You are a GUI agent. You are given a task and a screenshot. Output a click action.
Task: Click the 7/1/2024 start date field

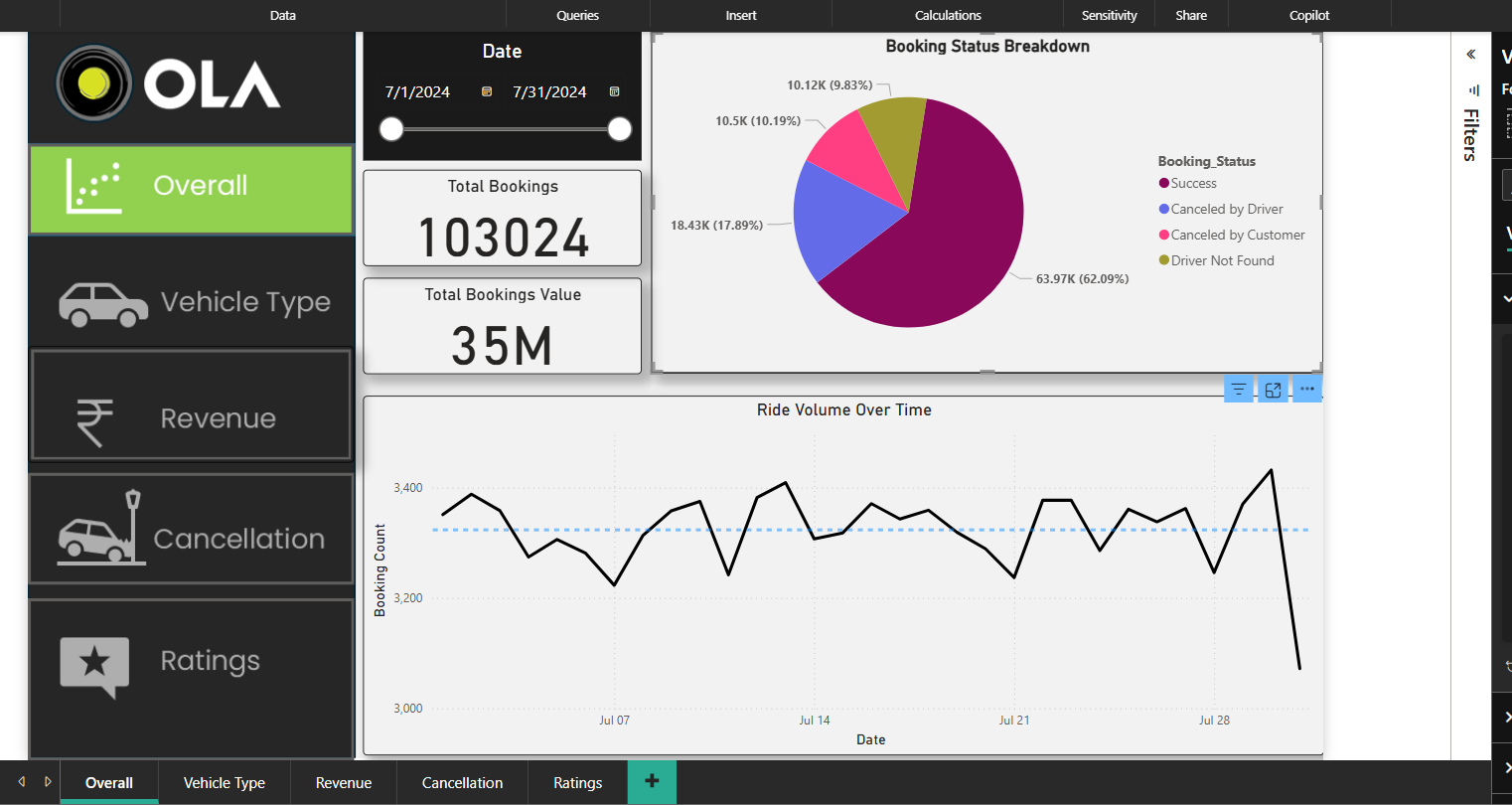(417, 92)
